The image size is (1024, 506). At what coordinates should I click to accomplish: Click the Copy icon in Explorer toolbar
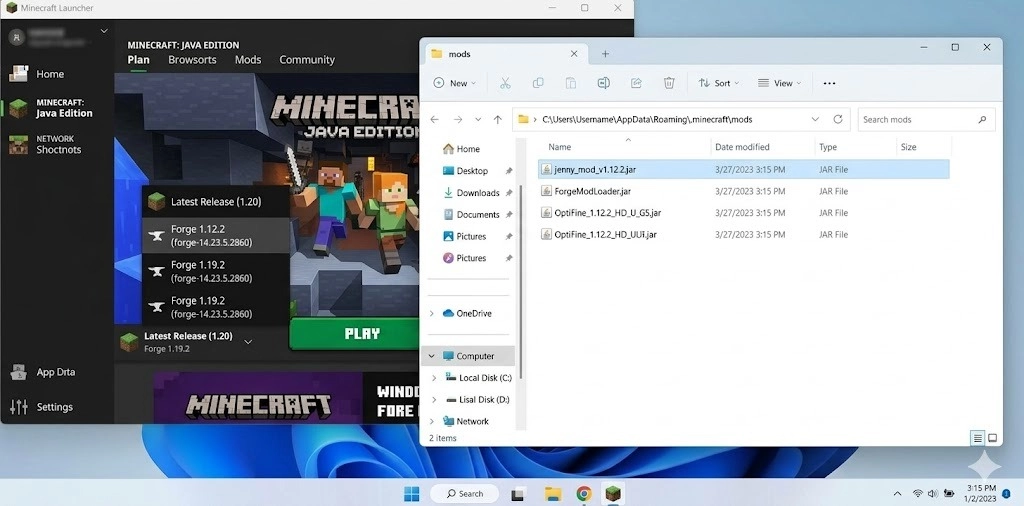[x=538, y=83]
